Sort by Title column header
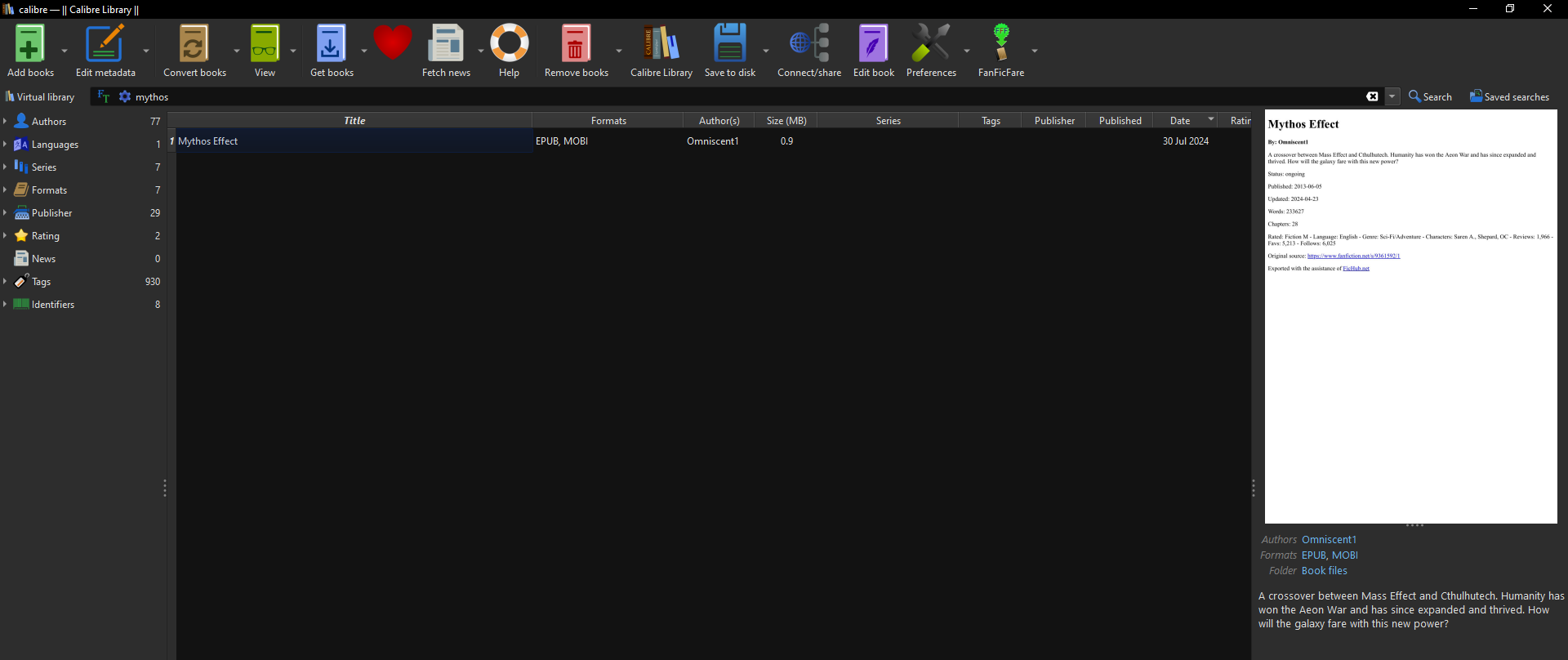This screenshot has height=660, width=1568. (x=354, y=120)
